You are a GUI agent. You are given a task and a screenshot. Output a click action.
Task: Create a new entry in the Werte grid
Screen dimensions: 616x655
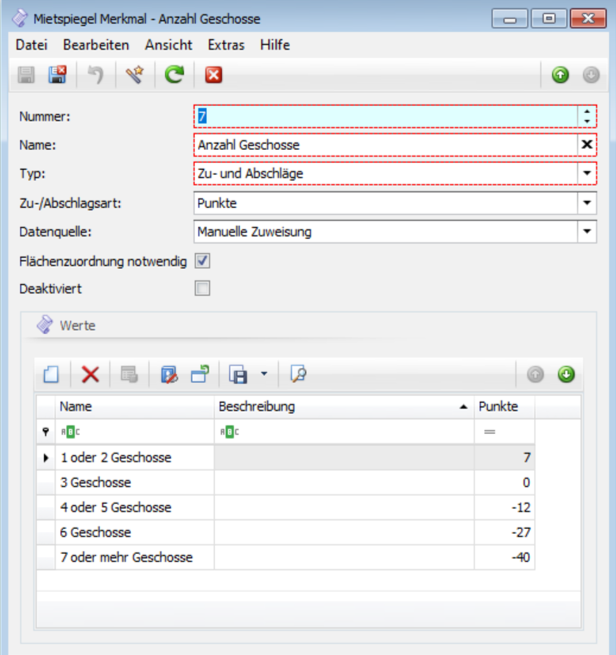click(52, 374)
